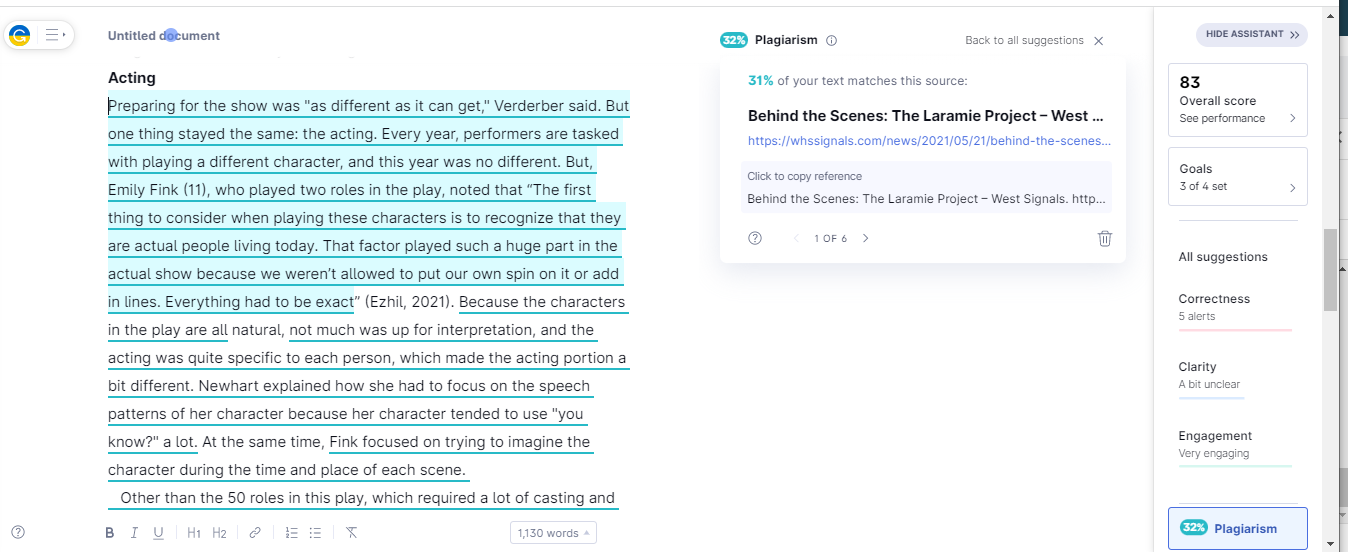Open the whssignals.com source link
This screenshot has height=552, width=1348.
pyautogui.click(x=929, y=141)
